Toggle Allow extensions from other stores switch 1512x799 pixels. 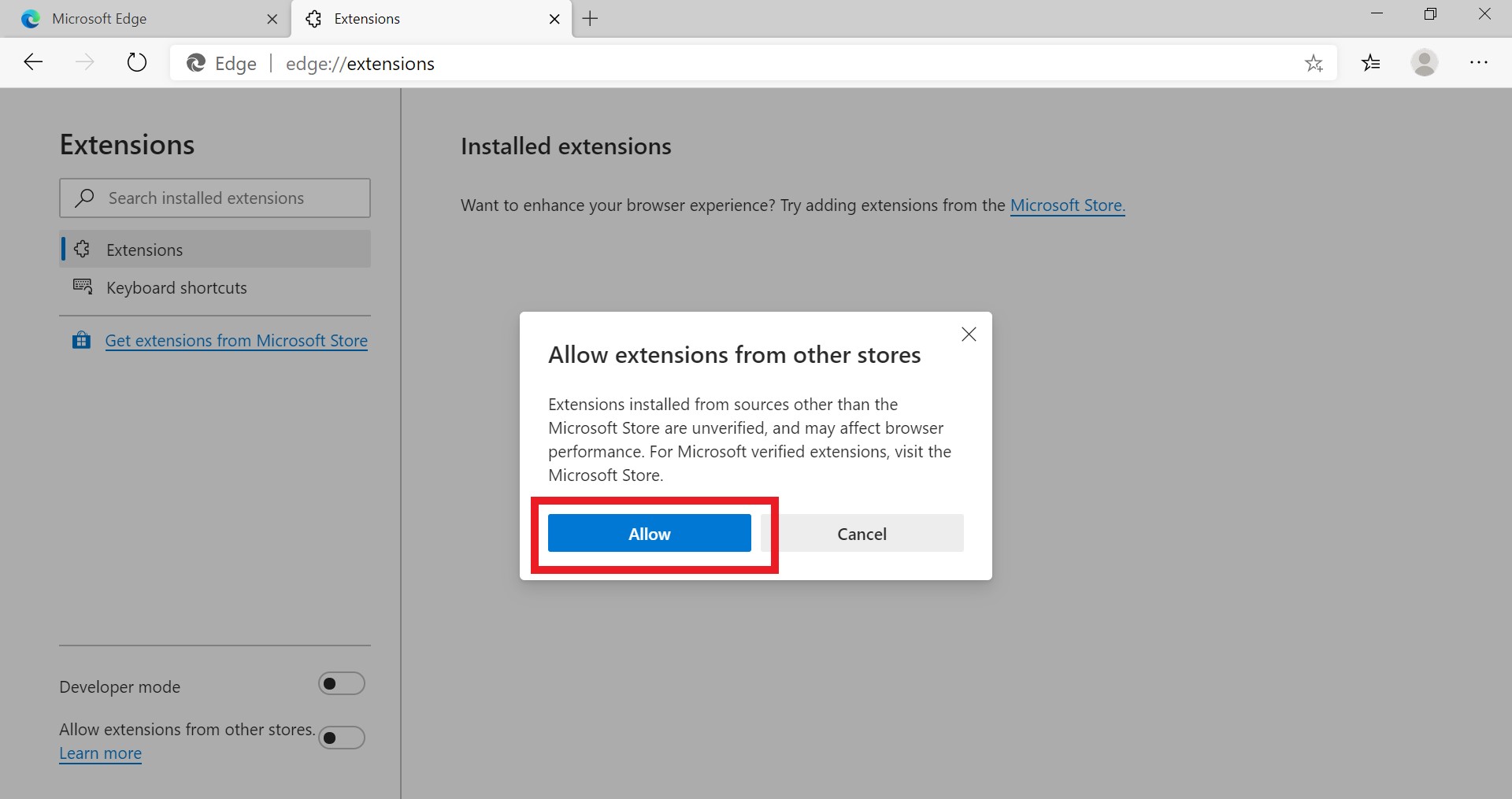[341, 738]
